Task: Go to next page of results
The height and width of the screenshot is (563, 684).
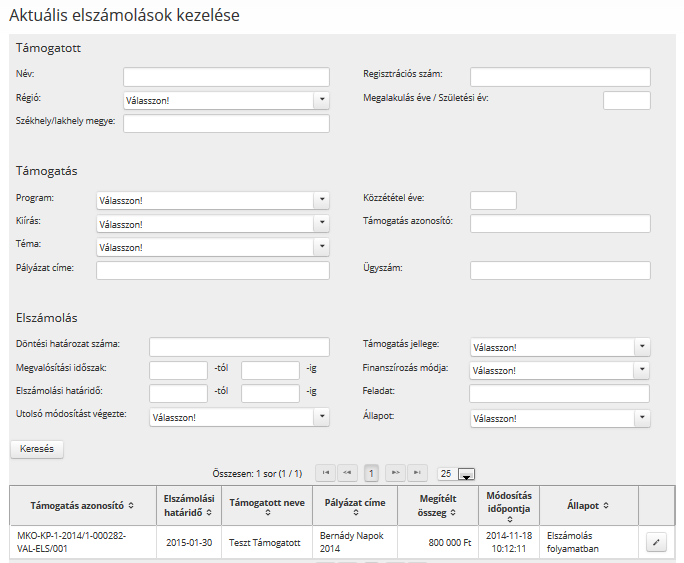Action: [x=395, y=473]
